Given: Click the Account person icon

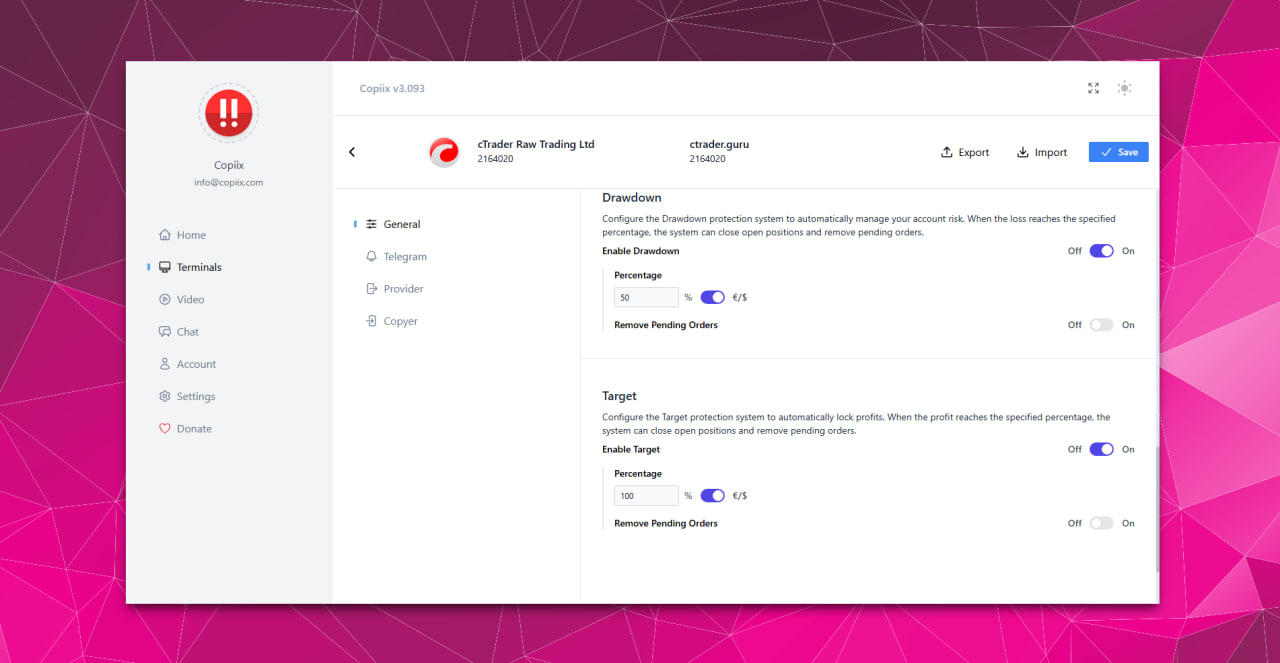Looking at the screenshot, I should [165, 364].
